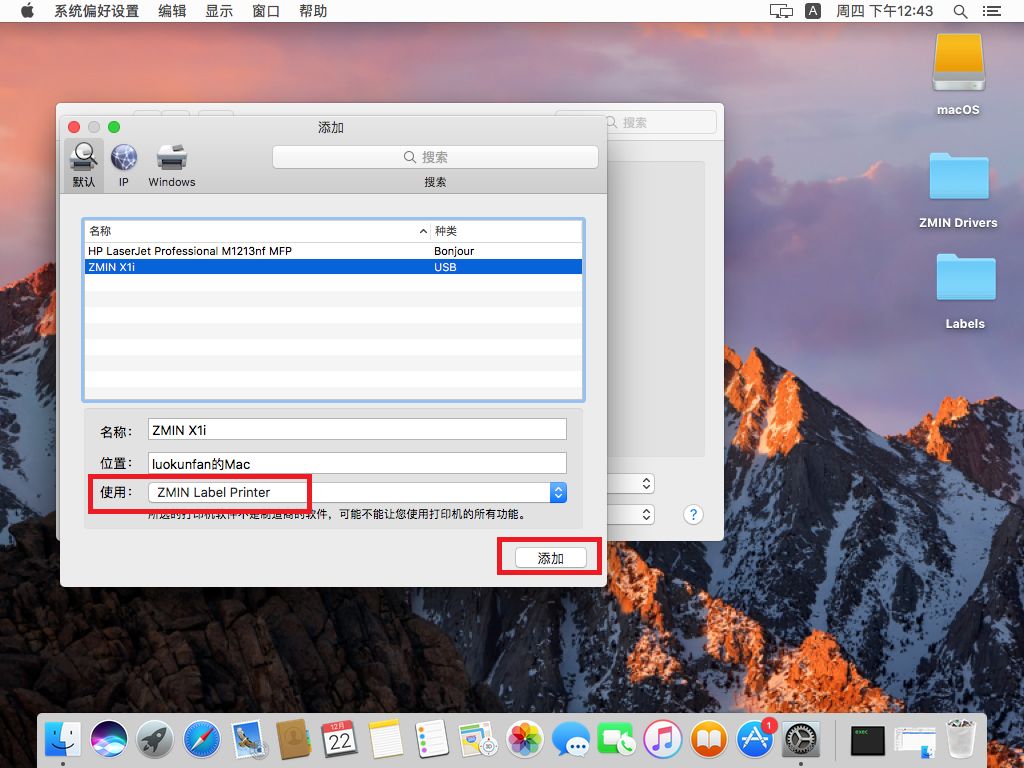Open the minimized window thumbnail in Dock
The image size is (1024, 768).
tap(915, 741)
